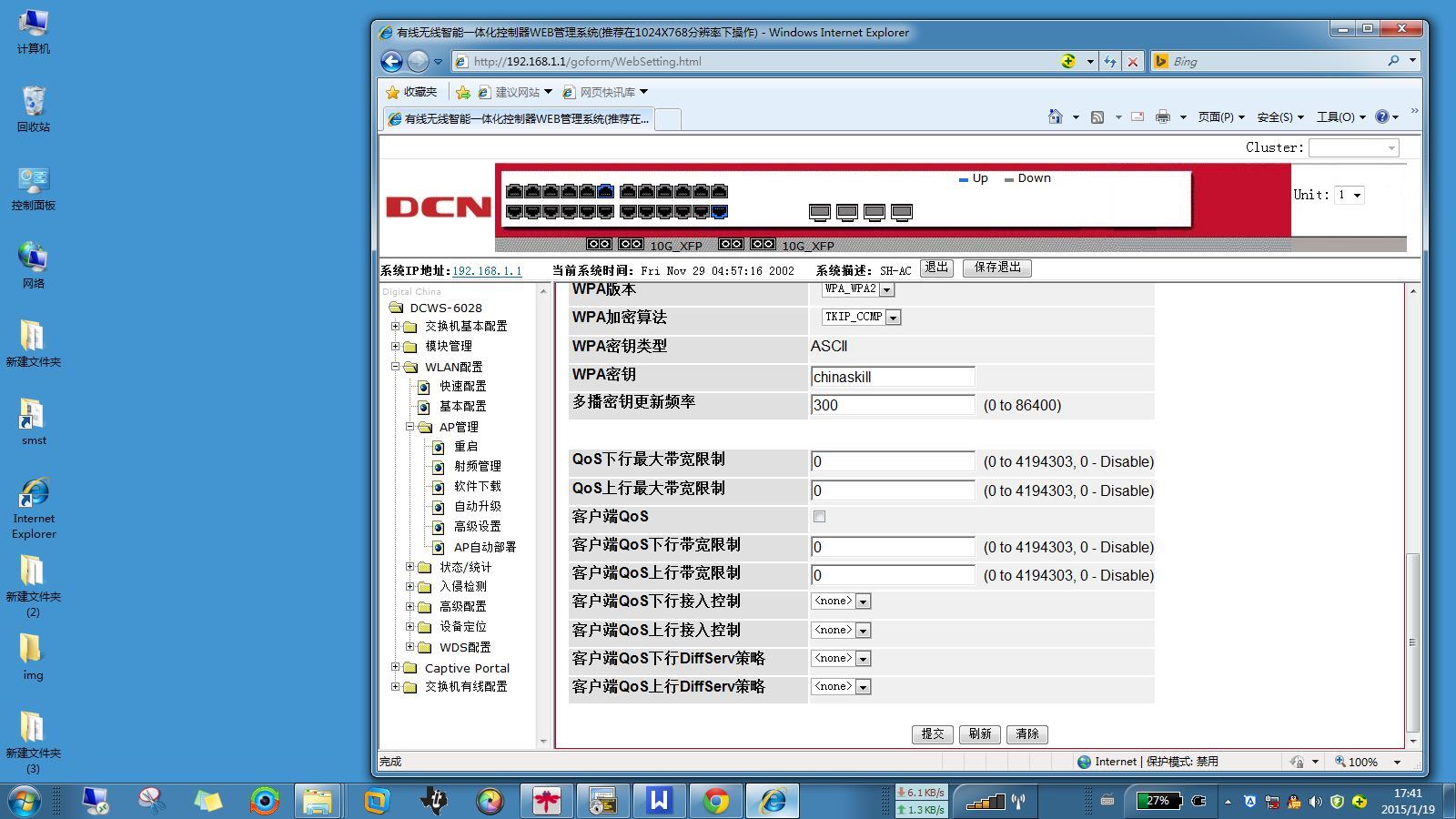Follow the 192.168.1.1 system IP link
This screenshot has height=819, width=1456.
pyautogui.click(x=487, y=271)
